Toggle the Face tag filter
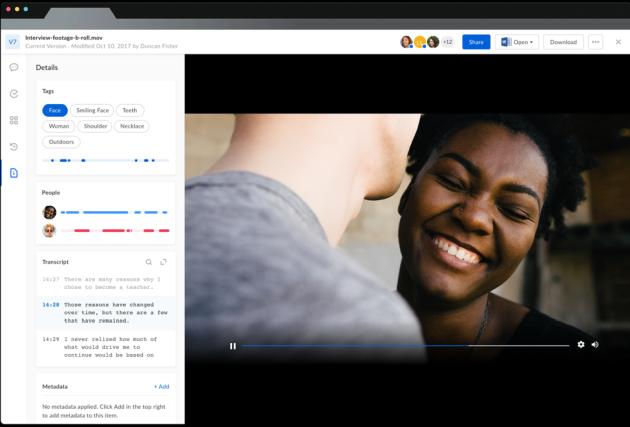The image size is (630, 427). (55, 110)
